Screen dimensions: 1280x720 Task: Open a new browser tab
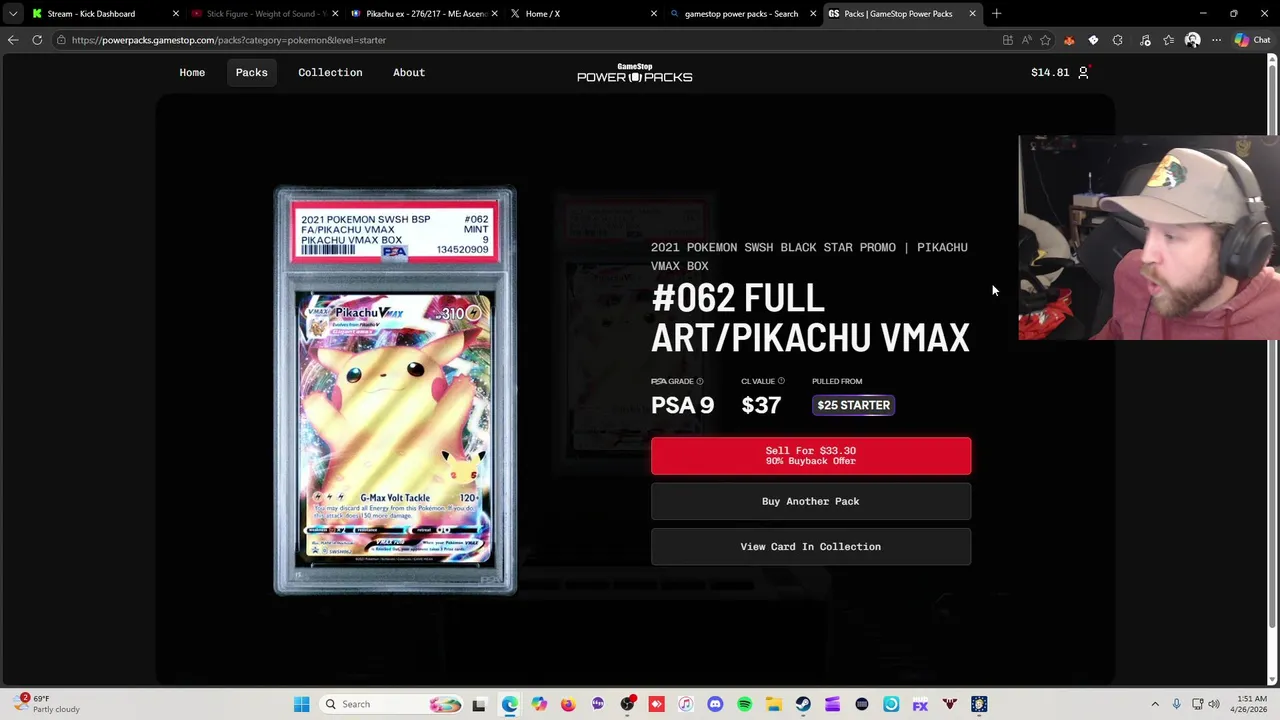tap(996, 14)
